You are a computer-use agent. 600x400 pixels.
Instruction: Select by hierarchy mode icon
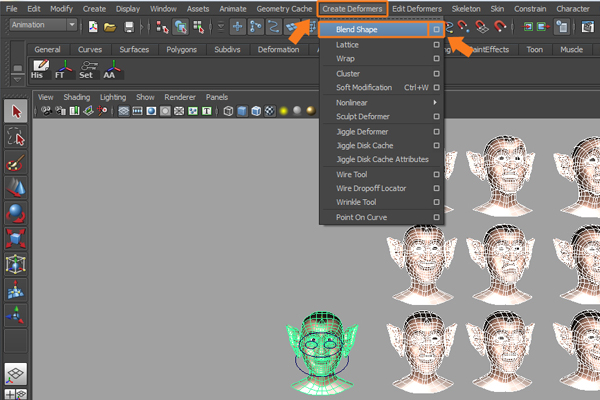162,27
